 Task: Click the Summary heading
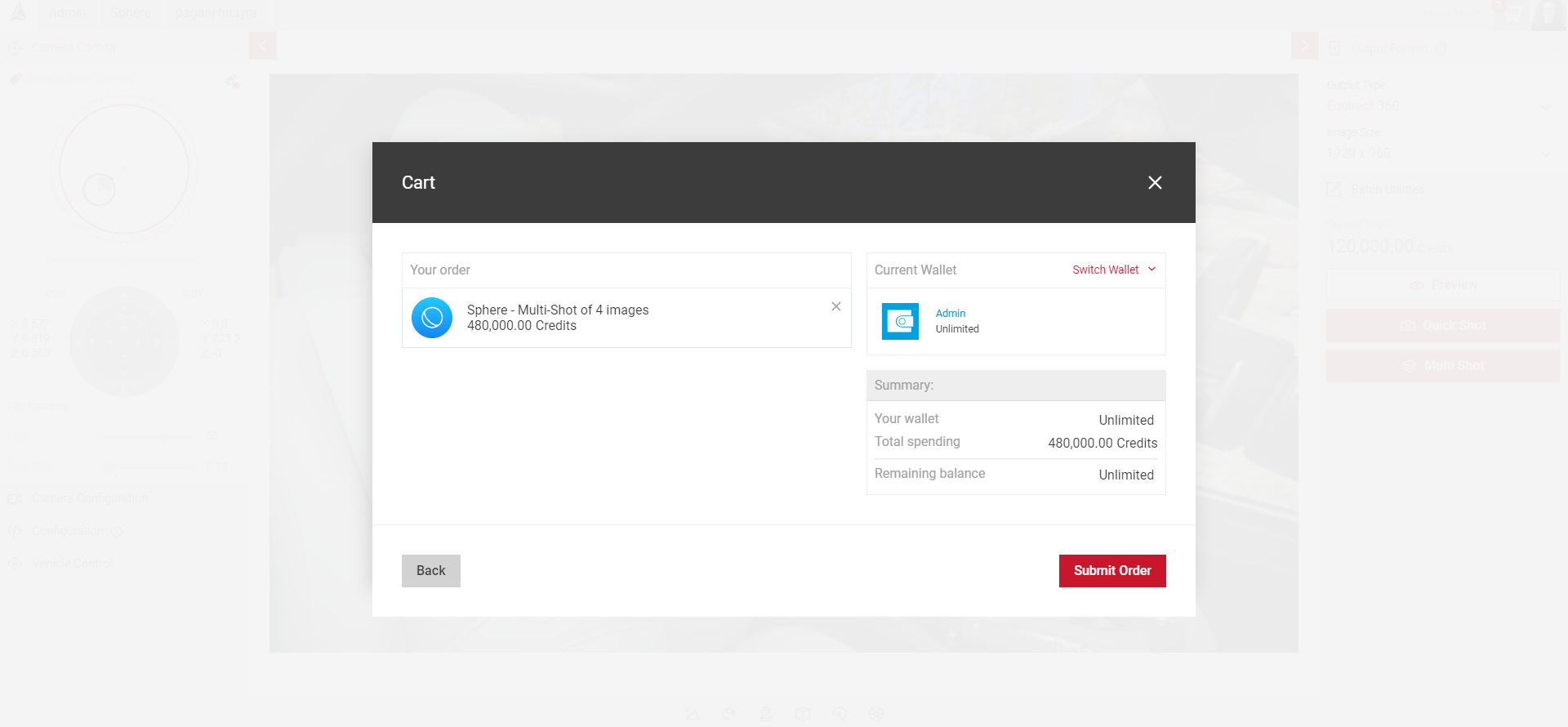[904, 385]
